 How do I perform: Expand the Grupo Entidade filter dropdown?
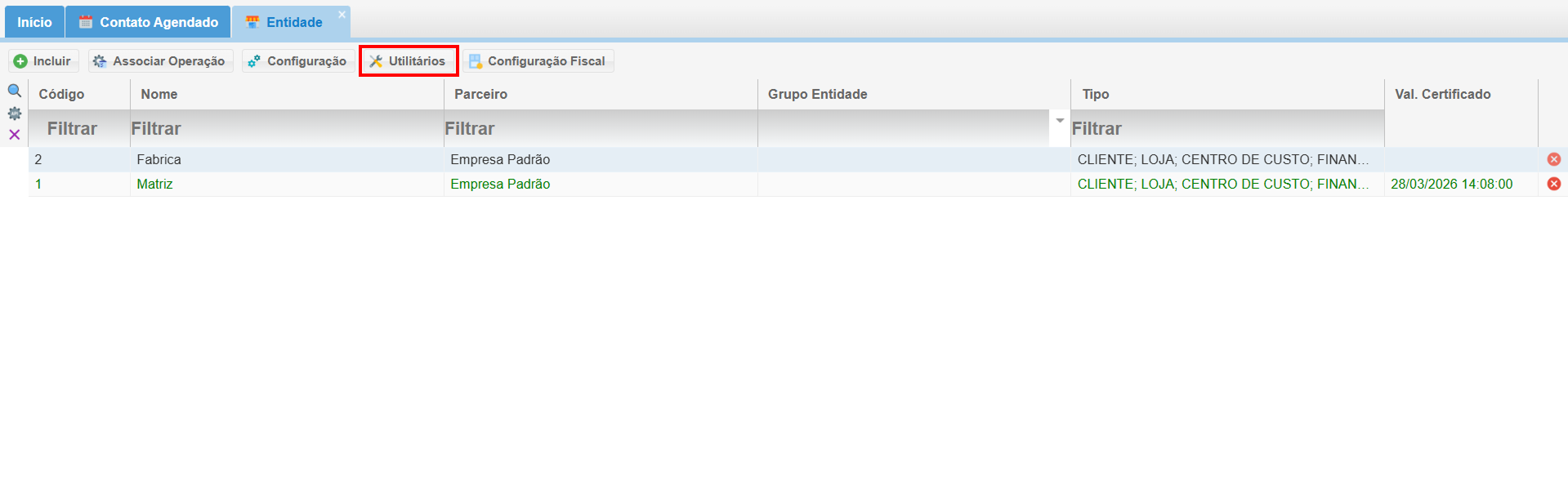pos(1060,121)
